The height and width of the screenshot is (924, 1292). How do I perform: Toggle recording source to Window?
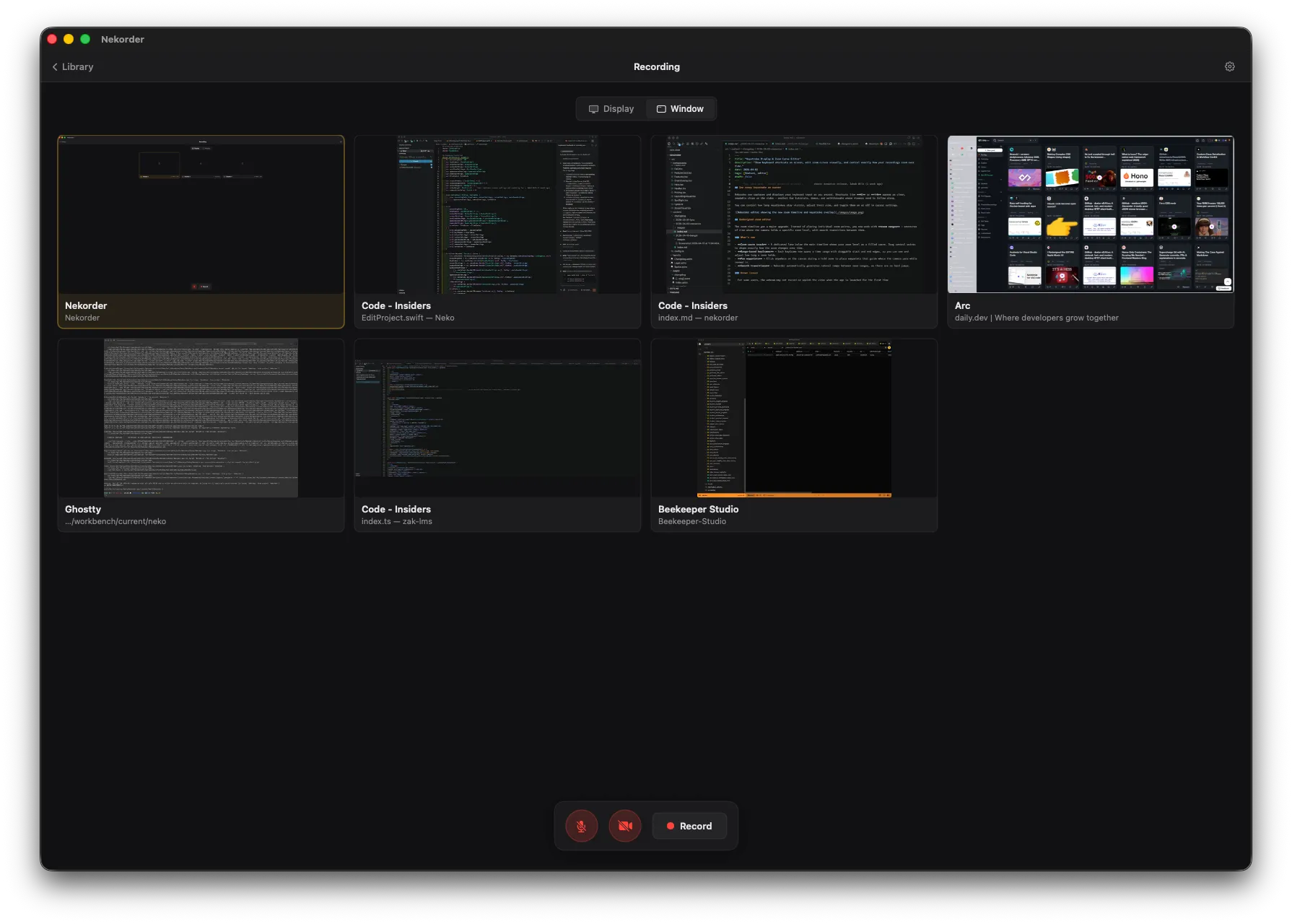[x=680, y=108]
